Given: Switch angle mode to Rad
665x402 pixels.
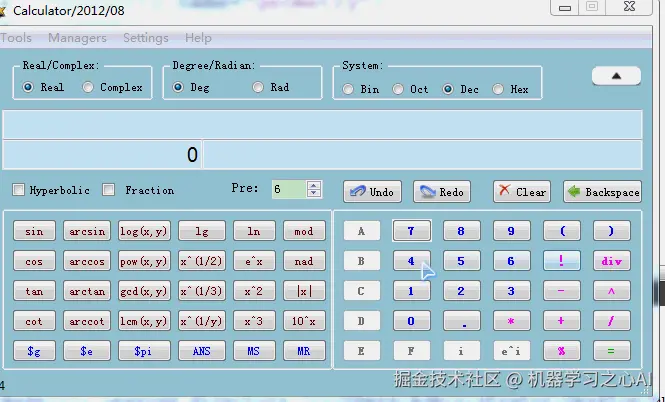Looking at the screenshot, I should (x=258, y=87).
